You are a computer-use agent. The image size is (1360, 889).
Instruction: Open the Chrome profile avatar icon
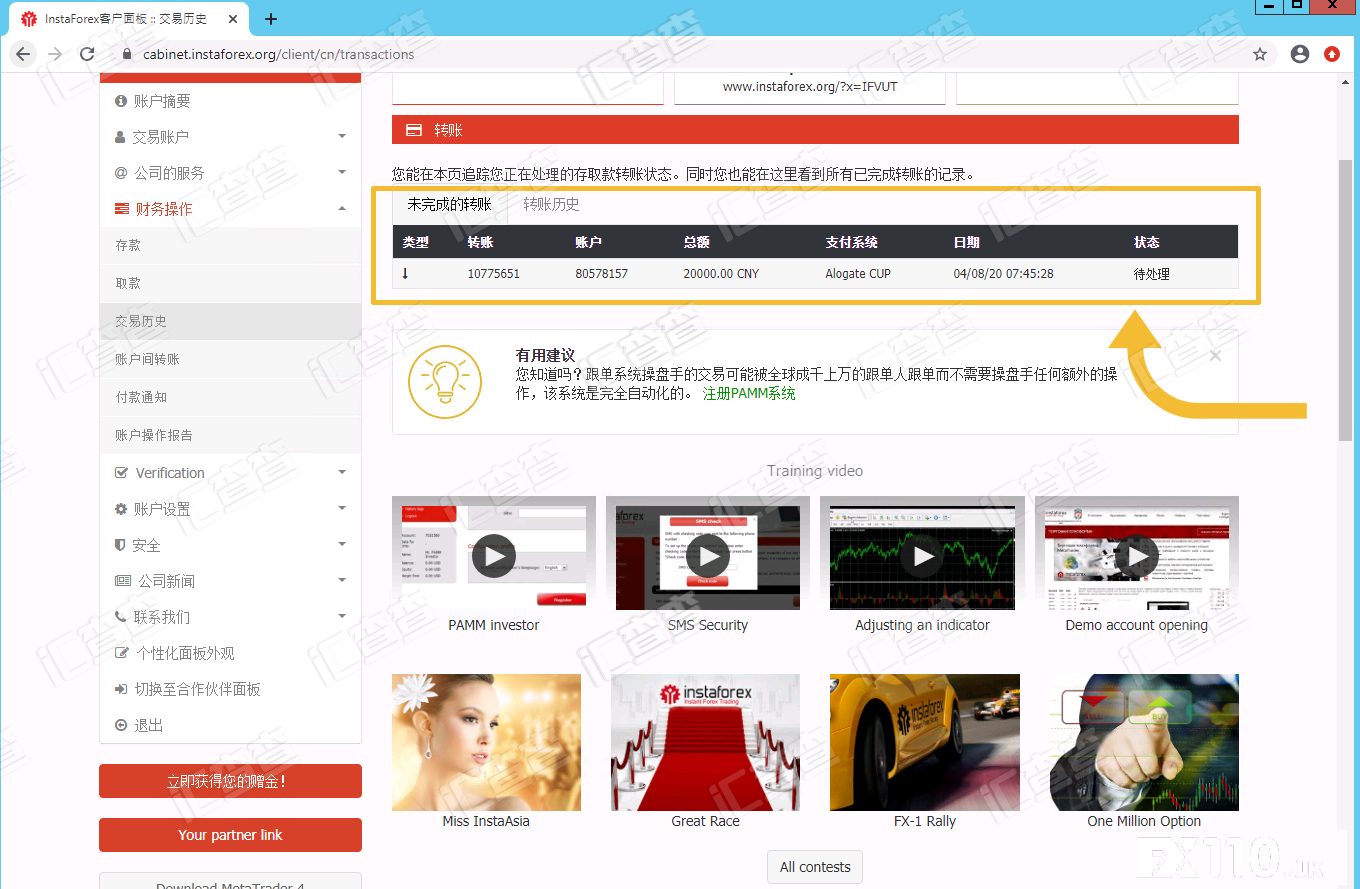(1300, 54)
